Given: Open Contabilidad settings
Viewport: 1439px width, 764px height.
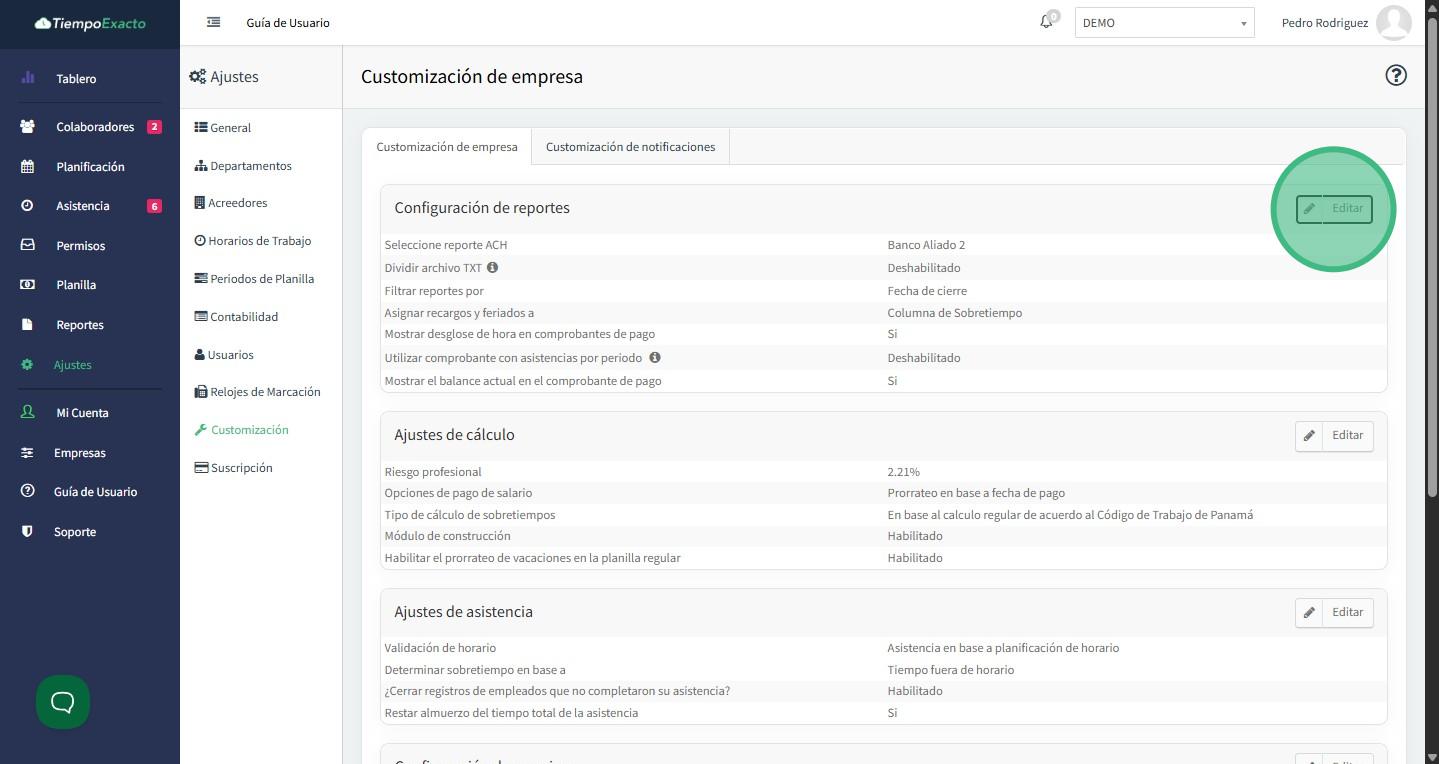Looking at the screenshot, I should (236, 317).
